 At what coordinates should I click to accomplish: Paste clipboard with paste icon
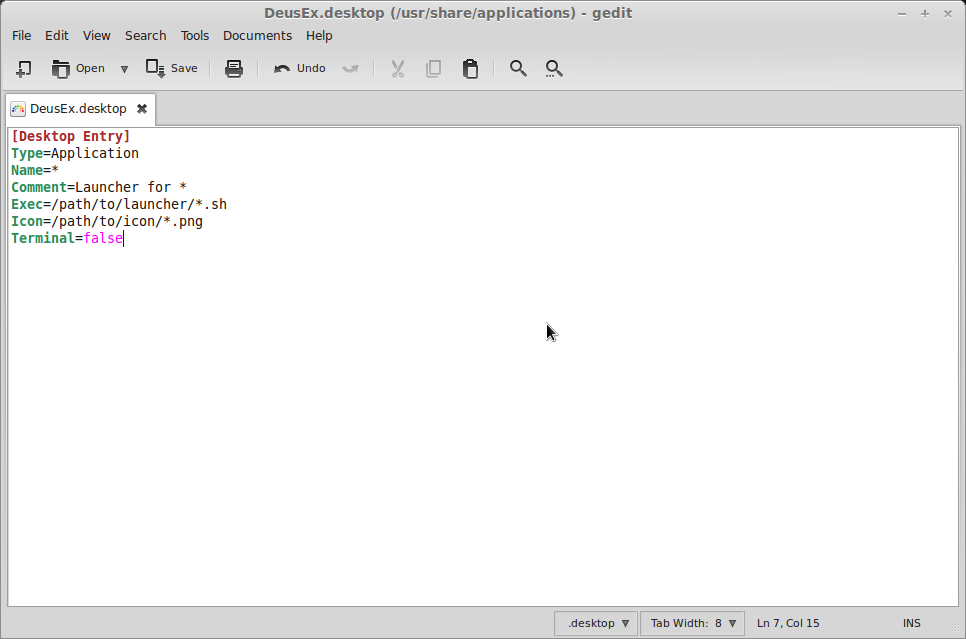pos(470,68)
